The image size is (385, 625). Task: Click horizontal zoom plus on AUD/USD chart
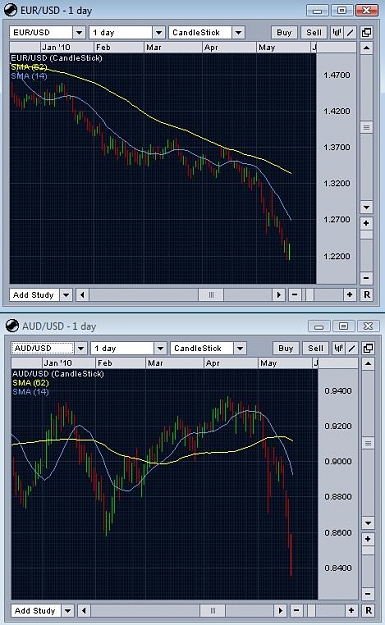[x=351, y=611]
